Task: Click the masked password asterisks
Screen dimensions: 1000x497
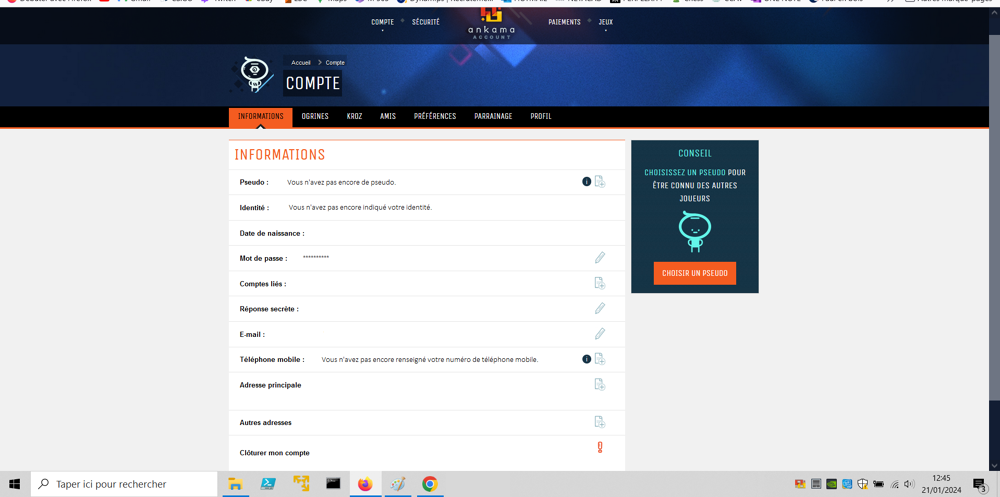Action: 316,257
